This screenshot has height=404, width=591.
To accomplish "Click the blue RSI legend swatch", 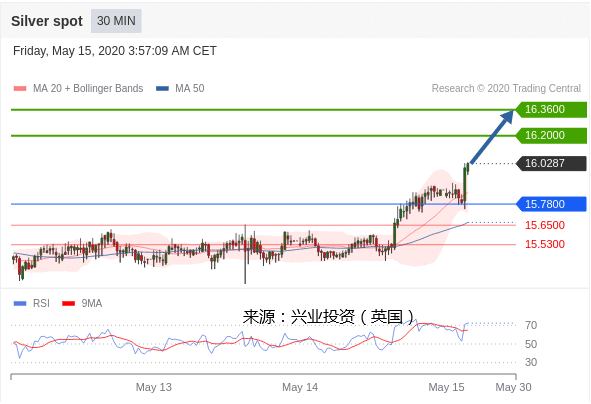I will click(20, 303).
